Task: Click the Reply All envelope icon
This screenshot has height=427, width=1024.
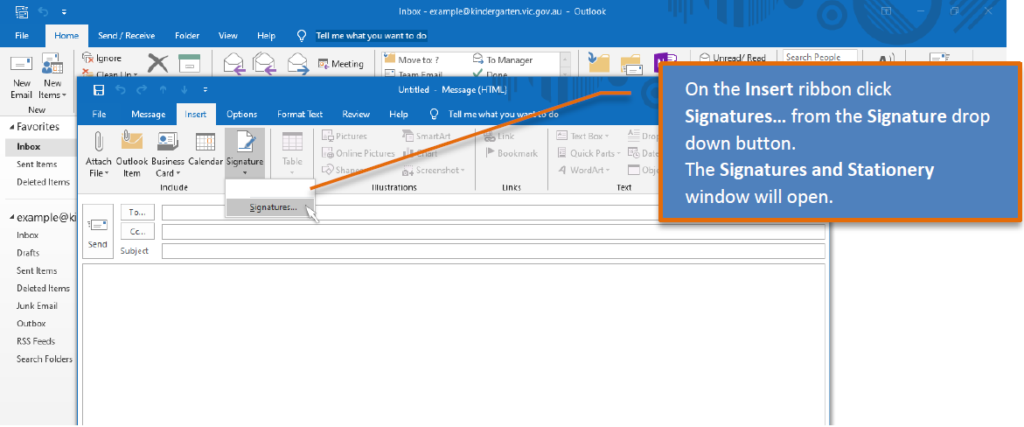Action: 265,63
